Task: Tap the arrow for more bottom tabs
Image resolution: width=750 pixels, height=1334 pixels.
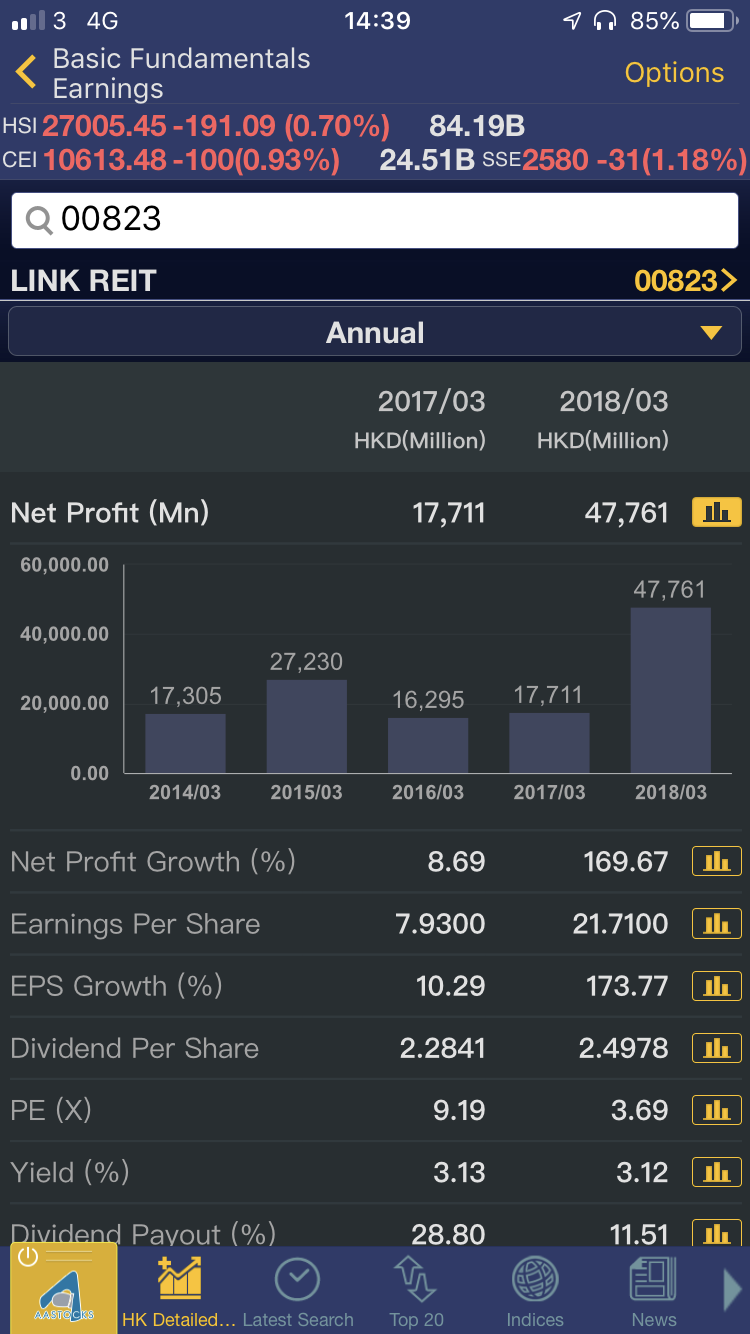Action: click(x=732, y=1290)
